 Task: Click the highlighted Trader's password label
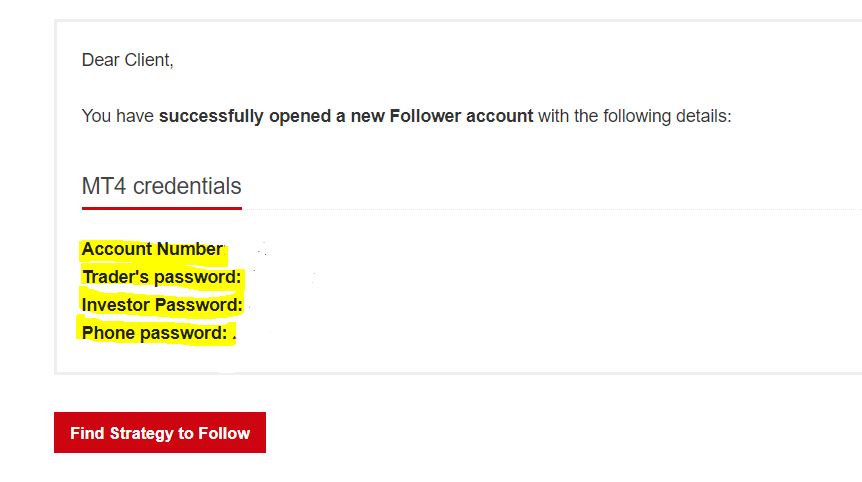pyautogui.click(x=161, y=277)
